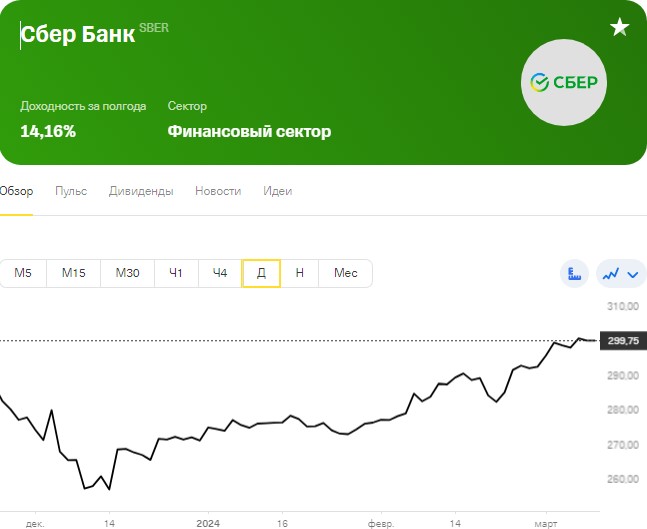This screenshot has width=647, height=529.
Task: Choose the Н weekly interval
Action: click(300, 273)
